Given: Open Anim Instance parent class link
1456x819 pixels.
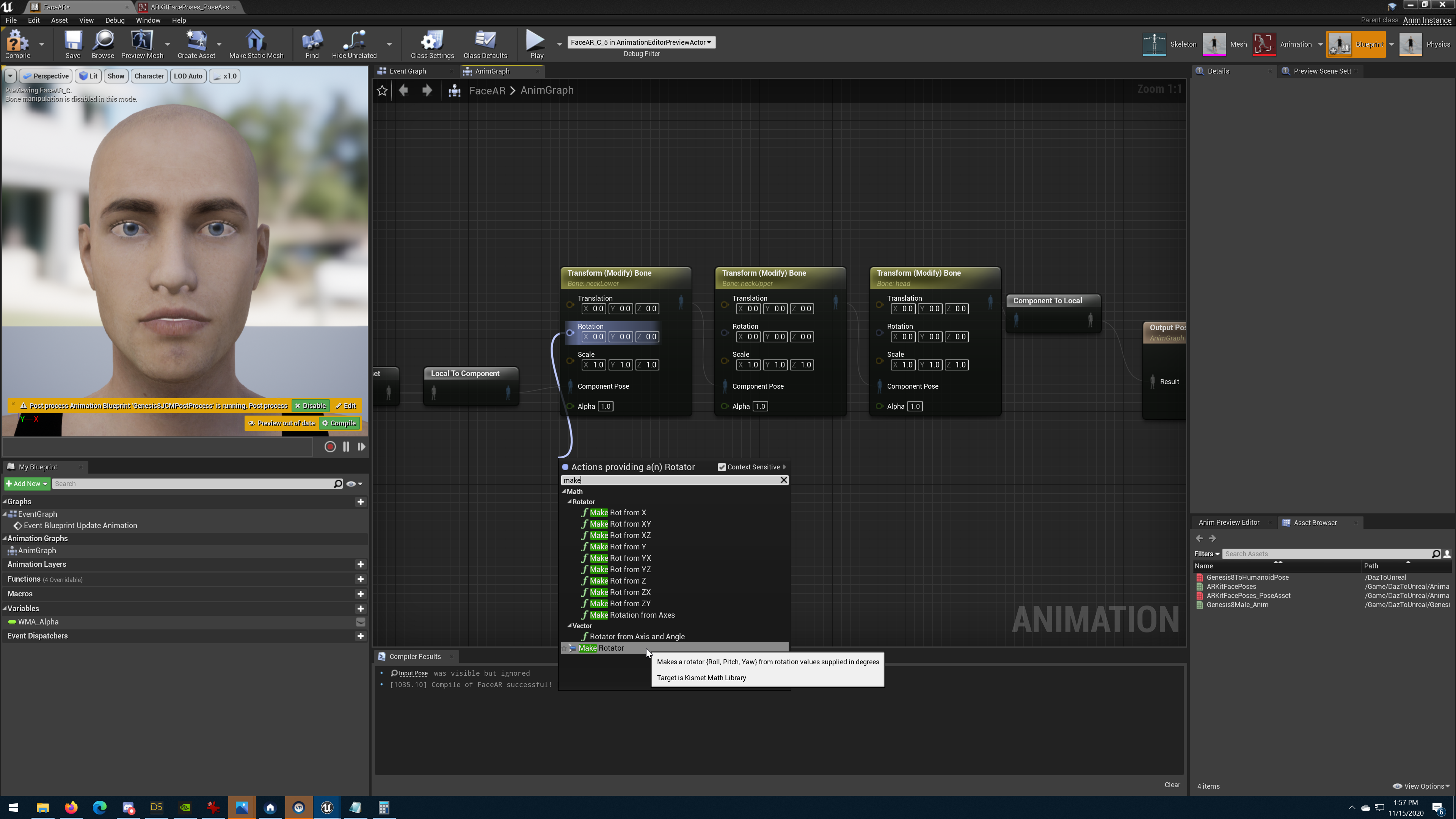Looking at the screenshot, I should point(1426,20).
